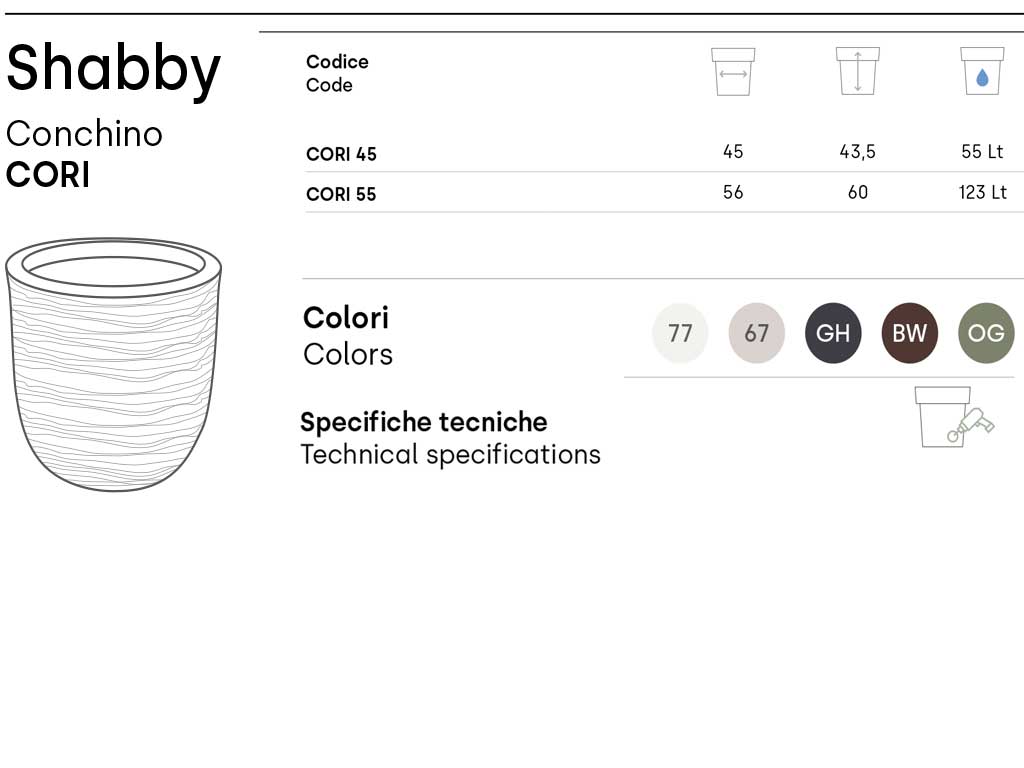The width and height of the screenshot is (1024, 768).
Task: Select the white 77 color swatch
Action: (680, 333)
